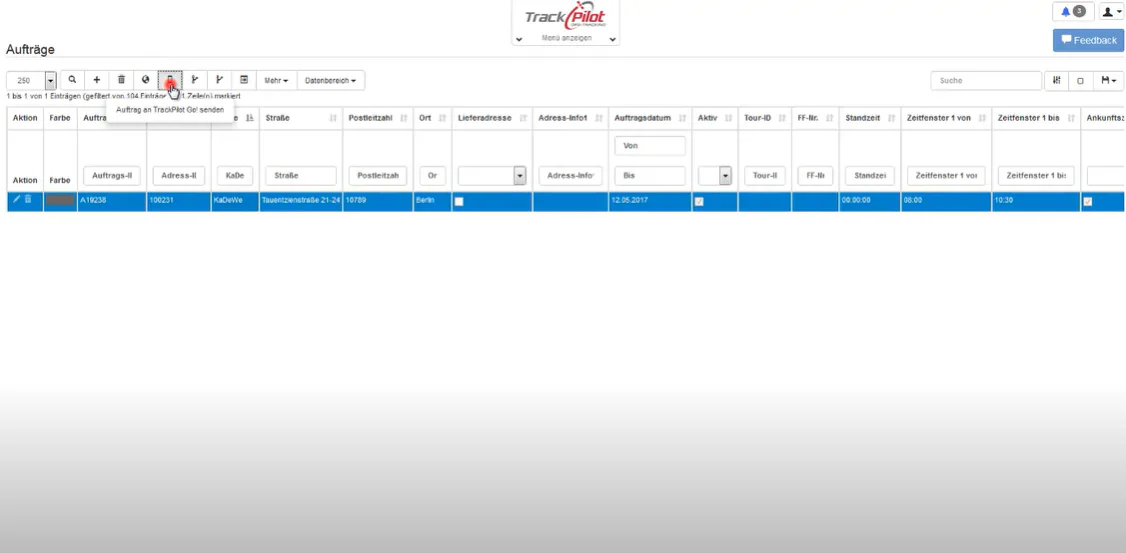Open the save disk dropdown
Viewport: 1126px width, 553px height.
[1108, 80]
